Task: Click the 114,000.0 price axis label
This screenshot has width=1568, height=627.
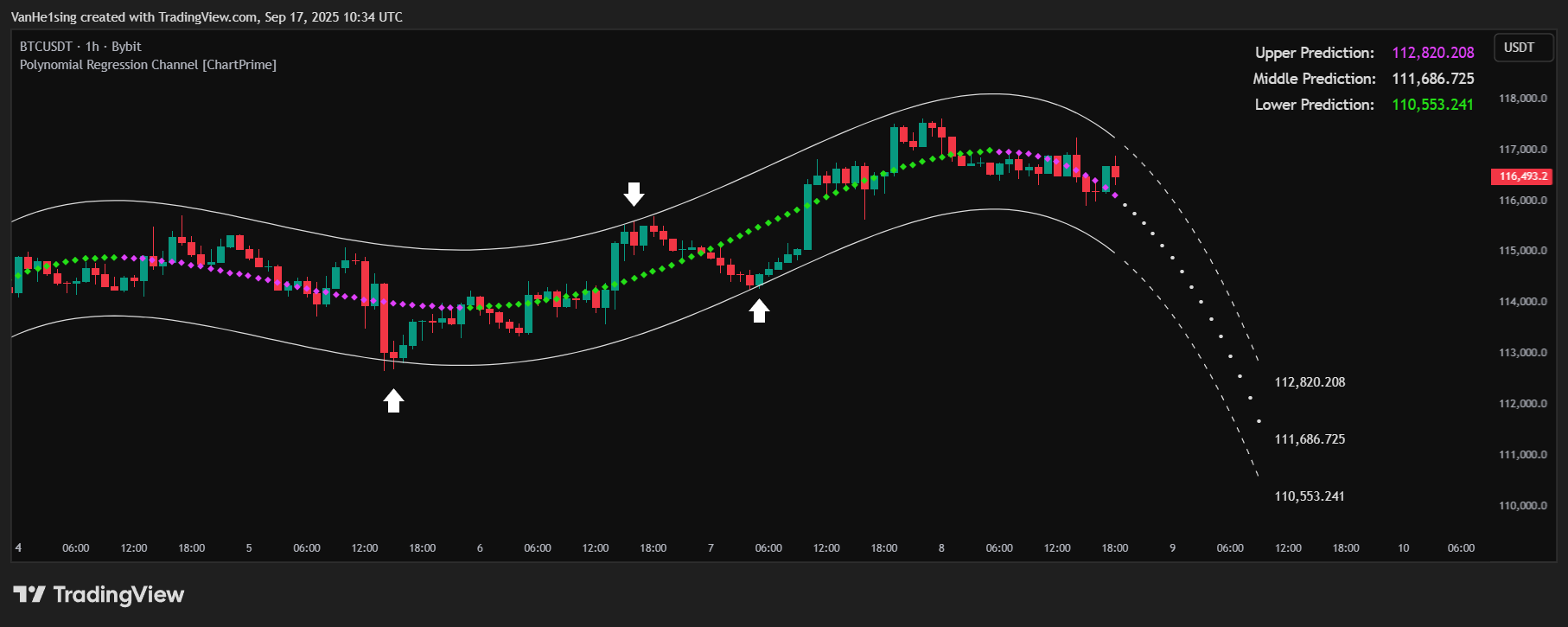Action: pyautogui.click(x=1523, y=302)
